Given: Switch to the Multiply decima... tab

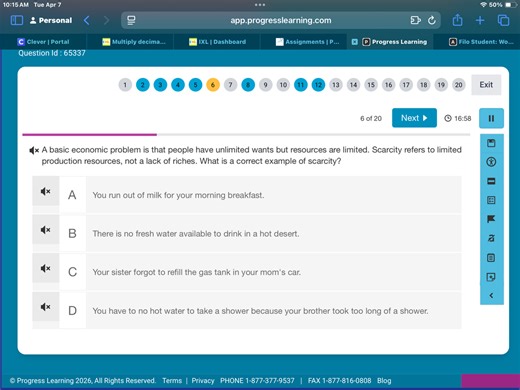Looking at the screenshot, I should tap(134, 42).
